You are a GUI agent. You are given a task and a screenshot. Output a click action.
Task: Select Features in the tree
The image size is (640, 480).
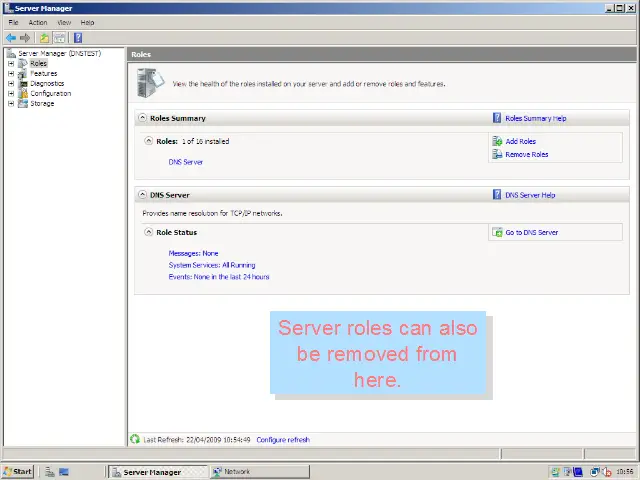(x=44, y=73)
